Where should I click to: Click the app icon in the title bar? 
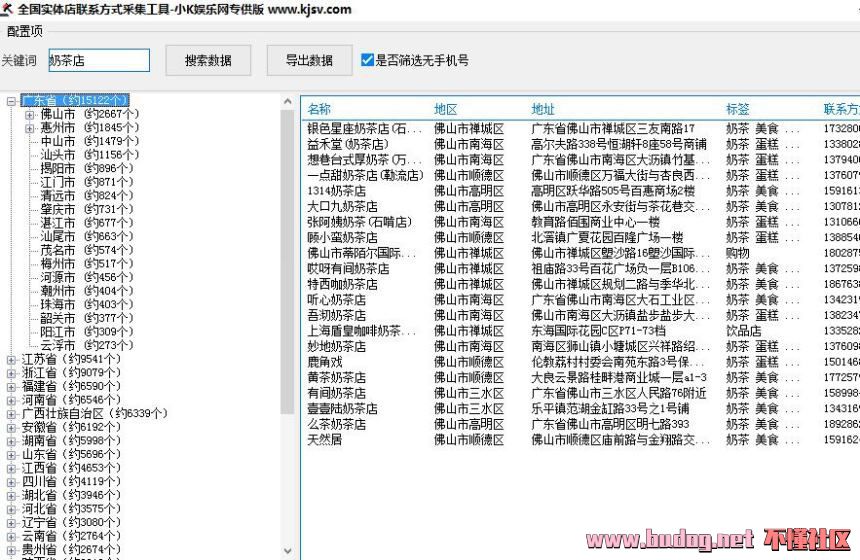pyautogui.click(x=8, y=9)
